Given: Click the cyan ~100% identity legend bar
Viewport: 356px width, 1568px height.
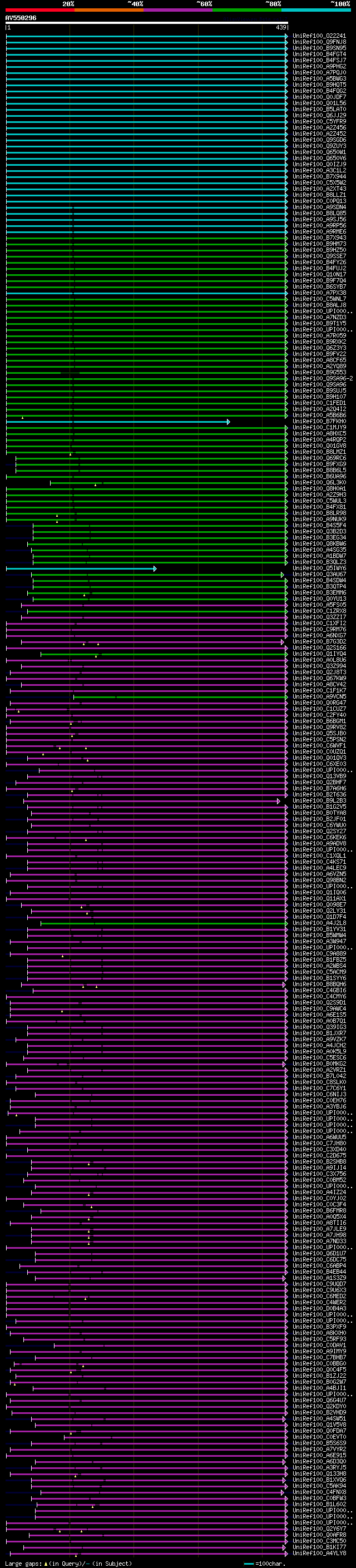Looking at the screenshot, I should pos(316,10).
